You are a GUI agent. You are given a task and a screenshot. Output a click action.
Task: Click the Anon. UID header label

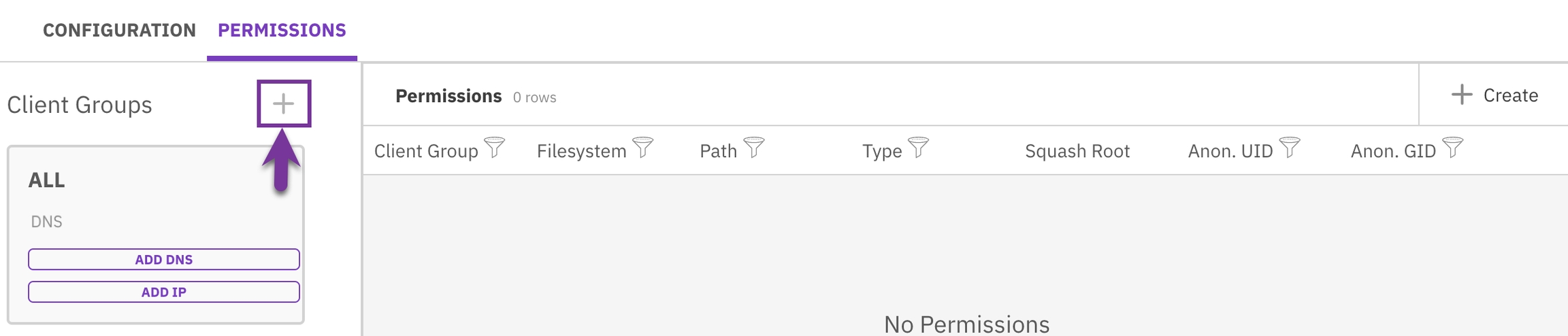(x=1230, y=151)
